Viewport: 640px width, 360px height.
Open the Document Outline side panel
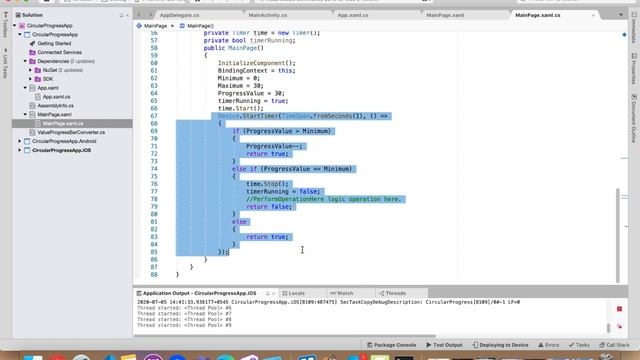[634, 118]
